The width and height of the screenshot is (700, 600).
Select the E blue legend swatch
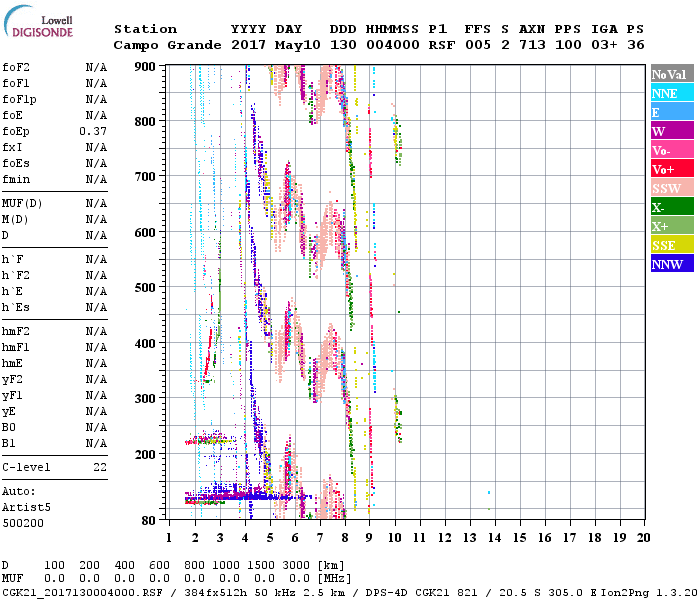[x=672, y=112]
